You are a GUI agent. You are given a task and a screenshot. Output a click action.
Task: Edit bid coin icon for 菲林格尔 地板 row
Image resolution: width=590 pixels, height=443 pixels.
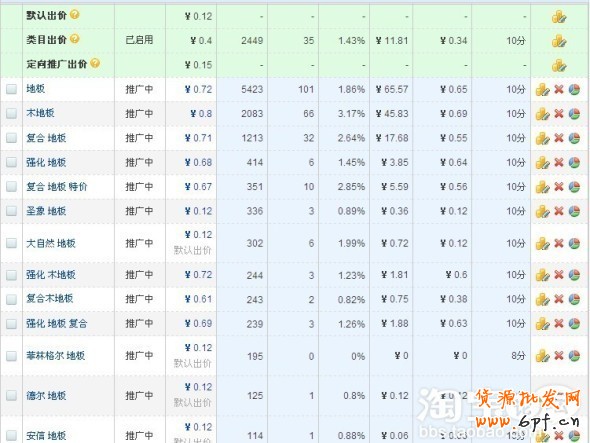click(x=542, y=356)
